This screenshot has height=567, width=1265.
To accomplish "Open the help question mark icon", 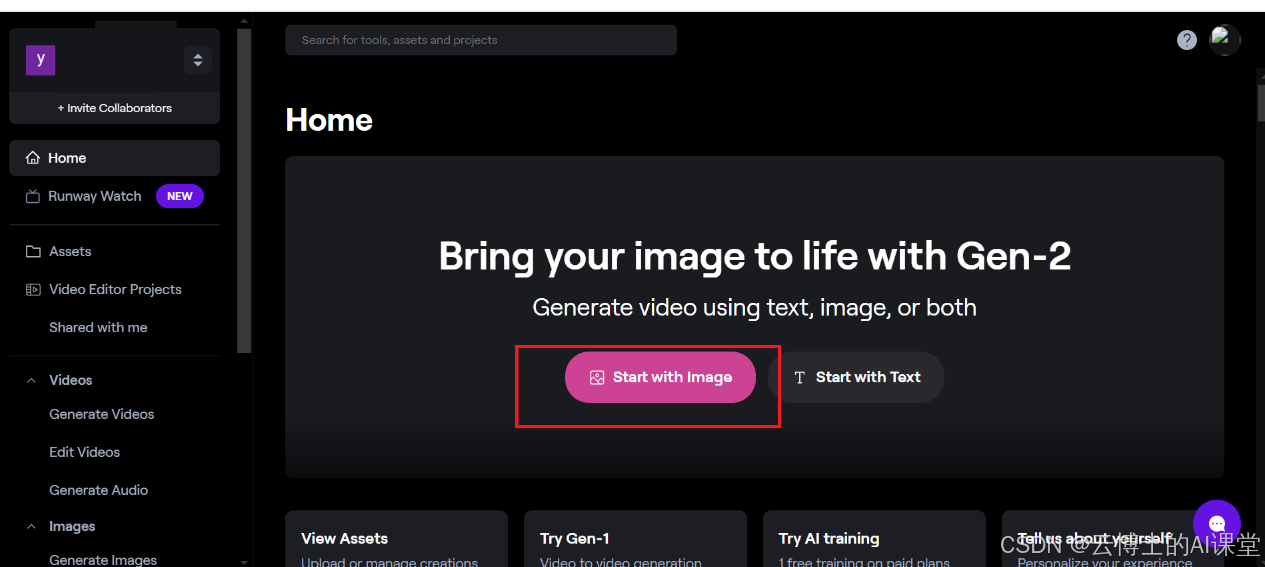I will 1187,40.
